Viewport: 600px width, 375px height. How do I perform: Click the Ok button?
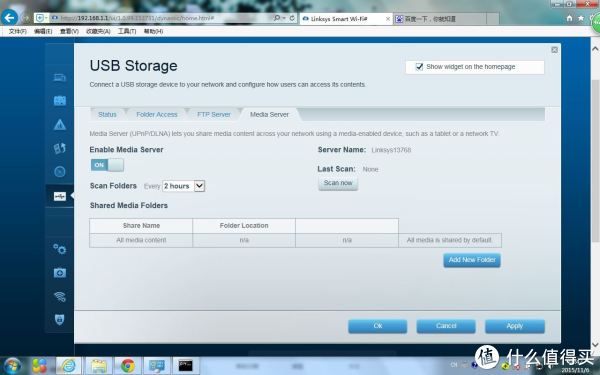click(x=378, y=326)
